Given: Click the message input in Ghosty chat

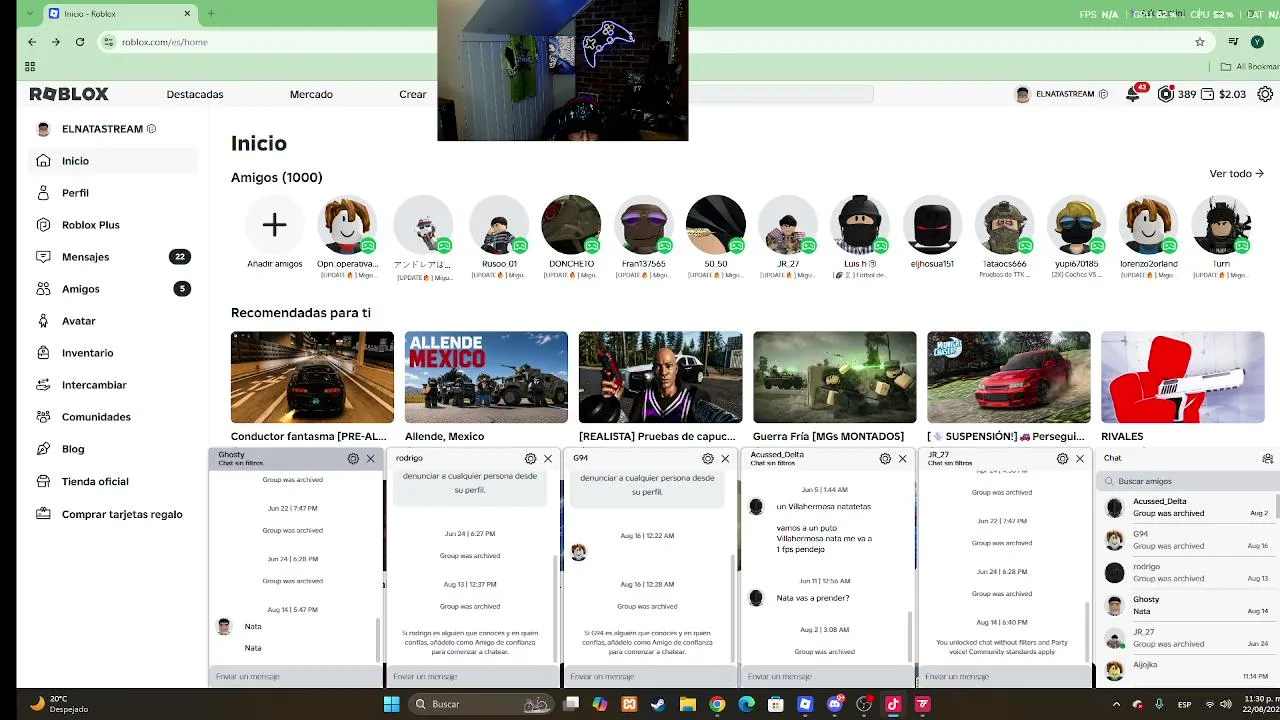Looking at the screenshot, I should point(295,677).
